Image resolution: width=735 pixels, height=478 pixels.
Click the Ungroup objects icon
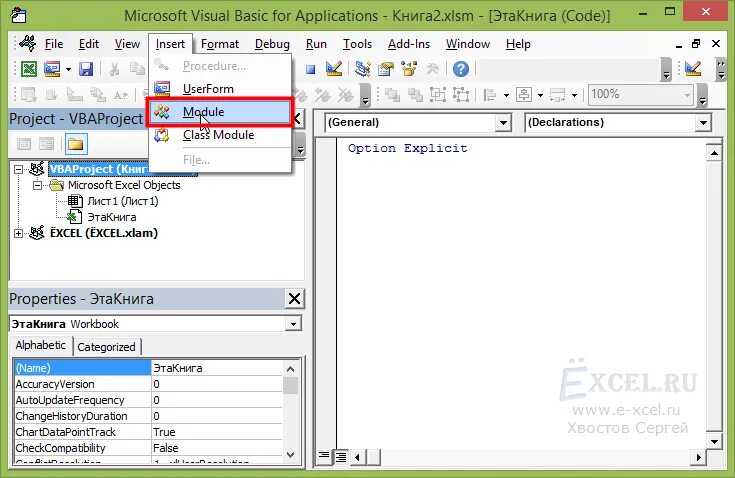461,95
